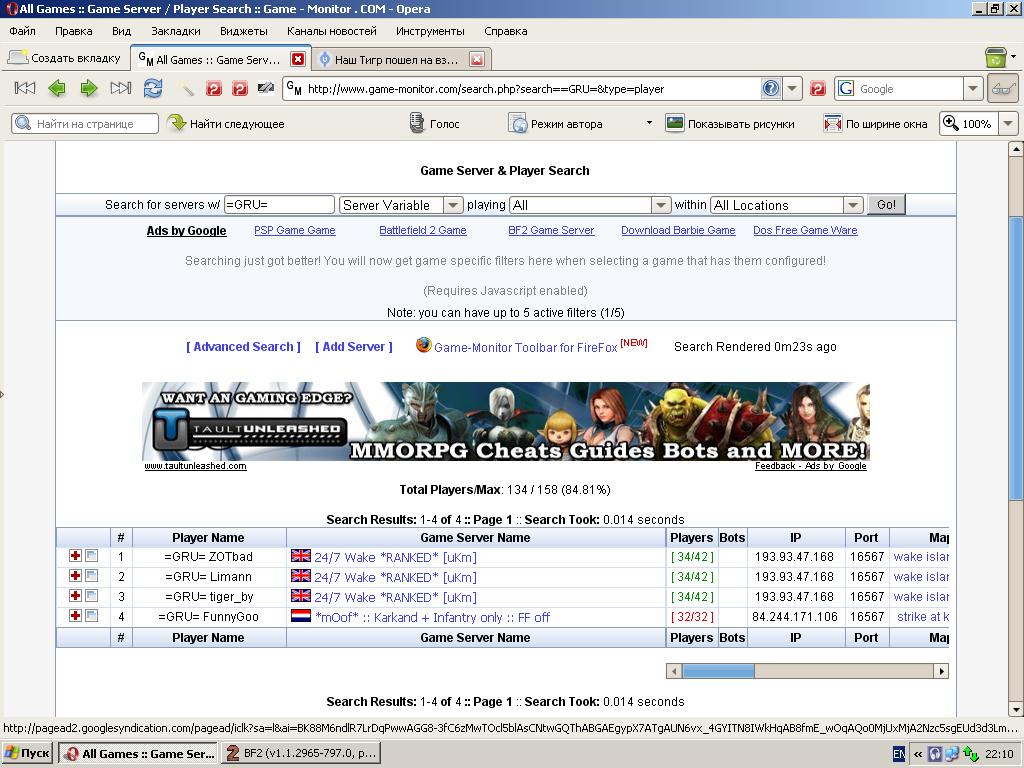Viewport: 1024px width, 768px height.
Task: Close the All Games tab
Action: click(x=298, y=59)
